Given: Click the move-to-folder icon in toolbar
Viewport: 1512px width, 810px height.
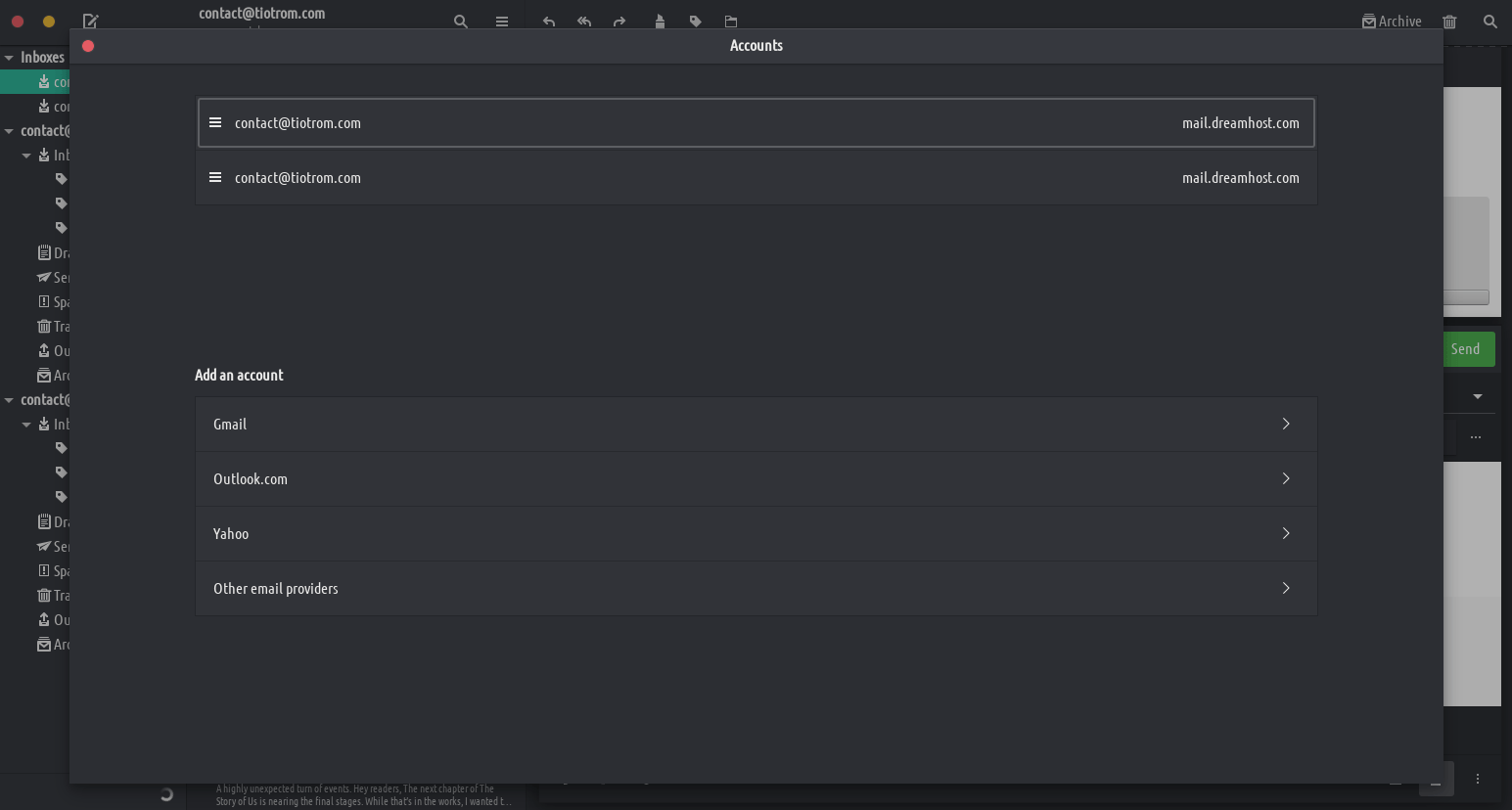Looking at the screenshot, I should (x=731, y=22).
